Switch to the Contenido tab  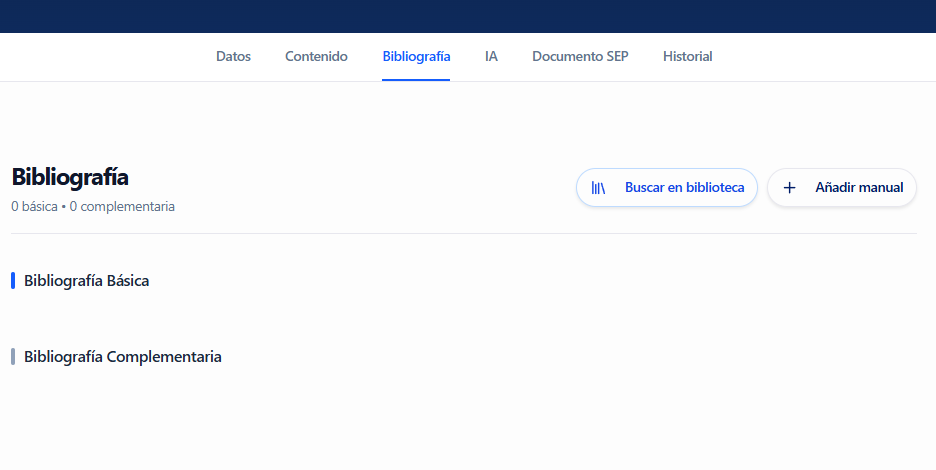316,57
